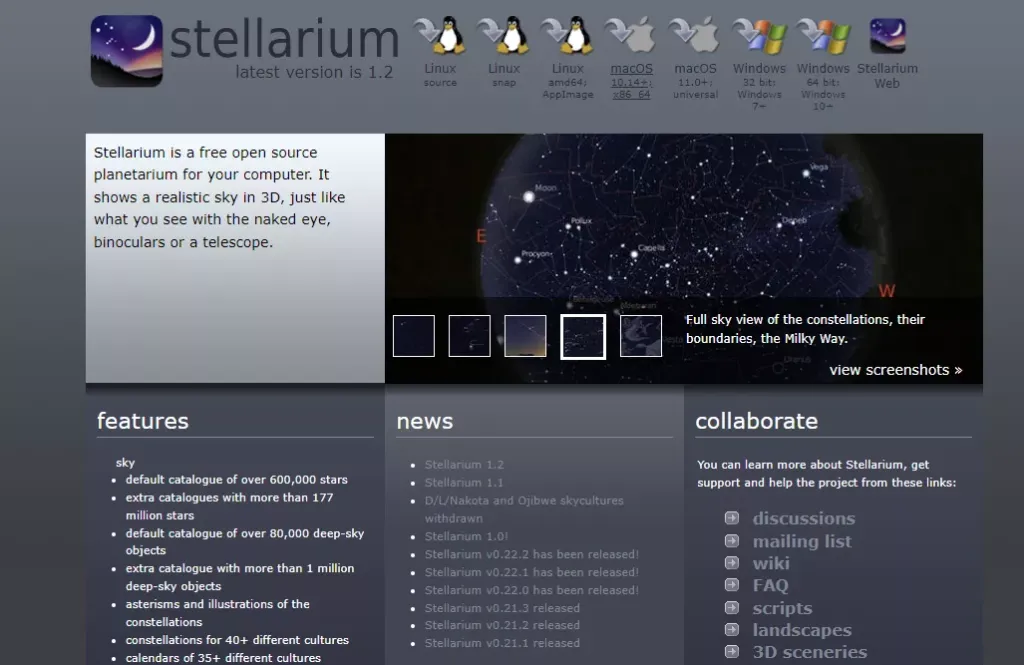This screenshot has height=665, width=1024.
Task: Click arrow icon beside scripts
Action: (731, 608)
